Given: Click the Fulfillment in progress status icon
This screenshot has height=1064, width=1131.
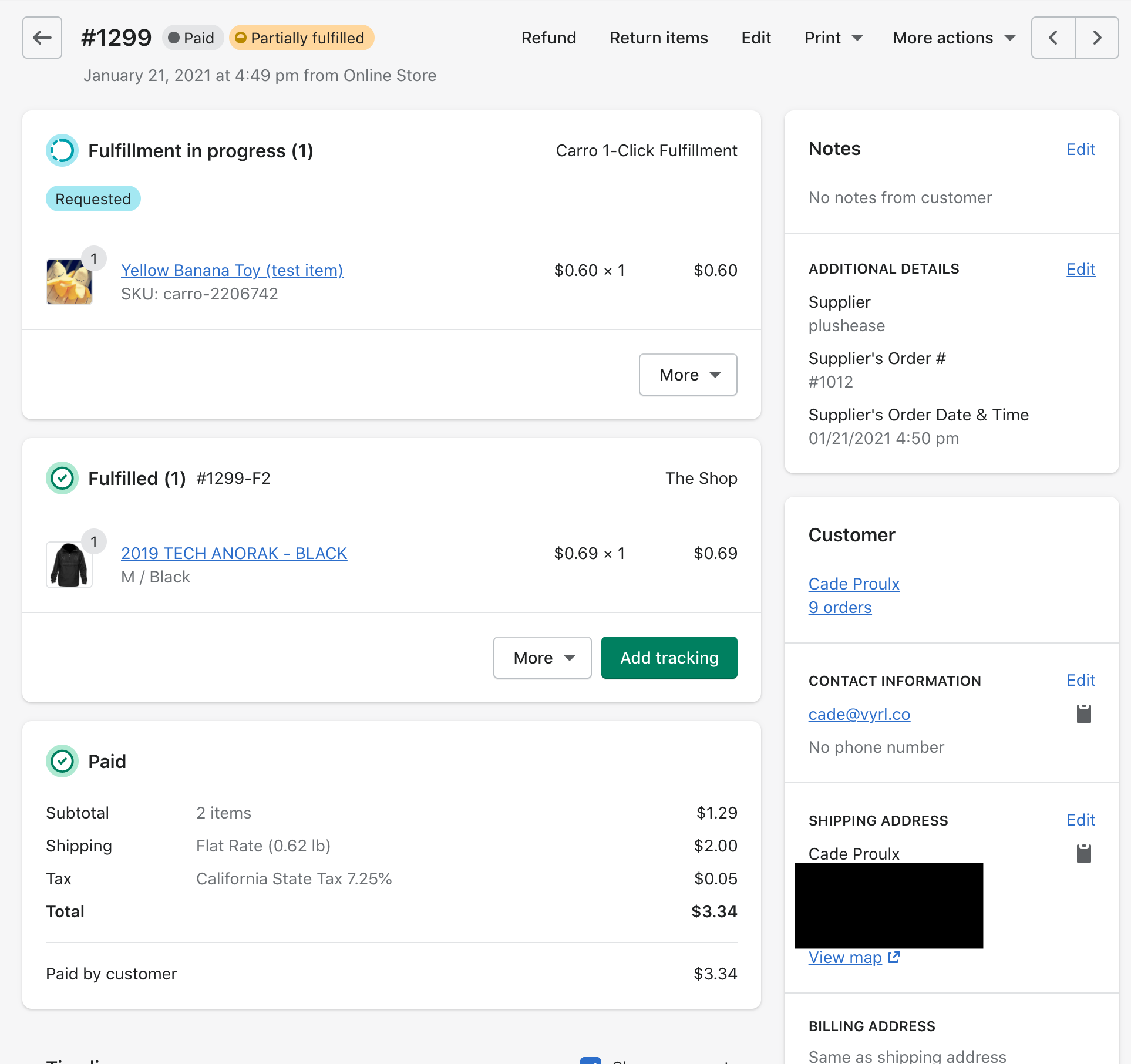Looking at the screenshot, I should (62, 150).
